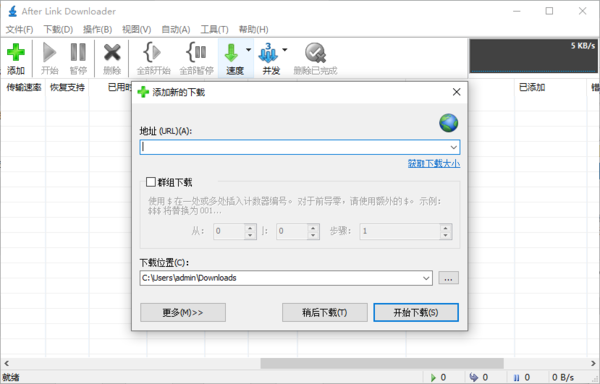Maximize the After Link Downloader window
600x384 pixels.
click(549, 11)
